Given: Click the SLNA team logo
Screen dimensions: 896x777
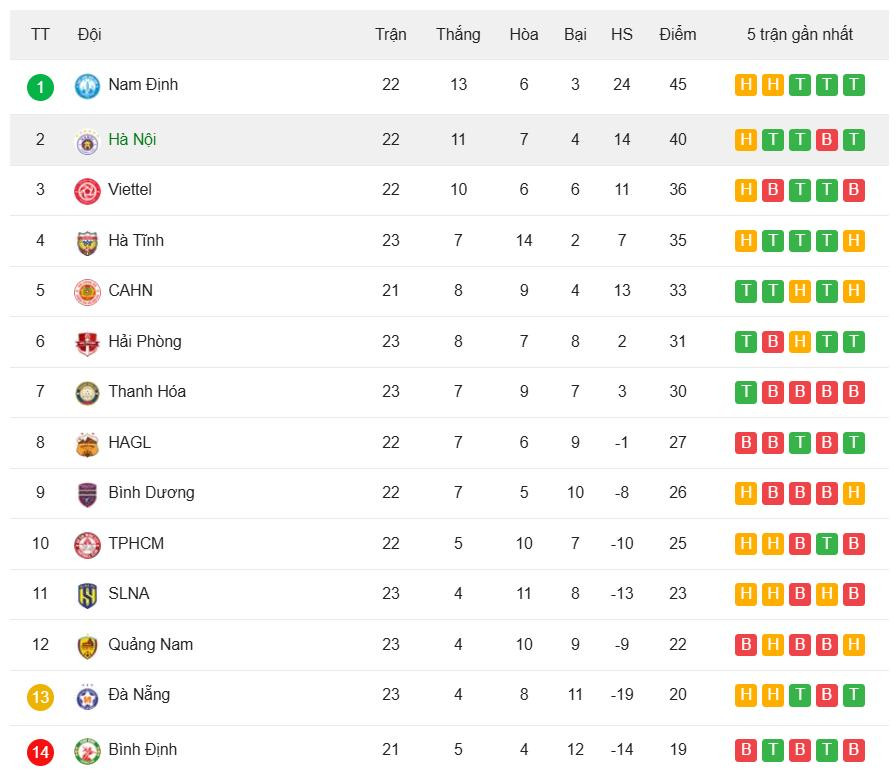Looking at the screenshot, I should click(88, 595).
